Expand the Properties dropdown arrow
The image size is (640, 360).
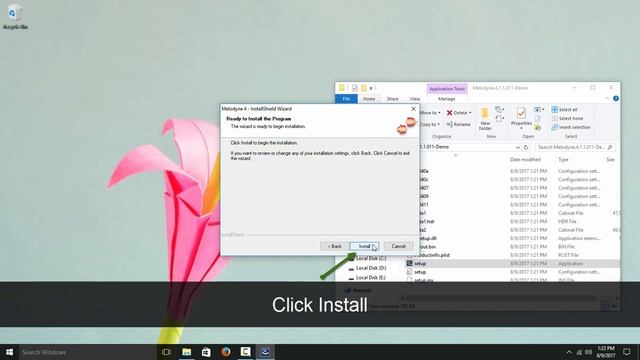[521, 128]
